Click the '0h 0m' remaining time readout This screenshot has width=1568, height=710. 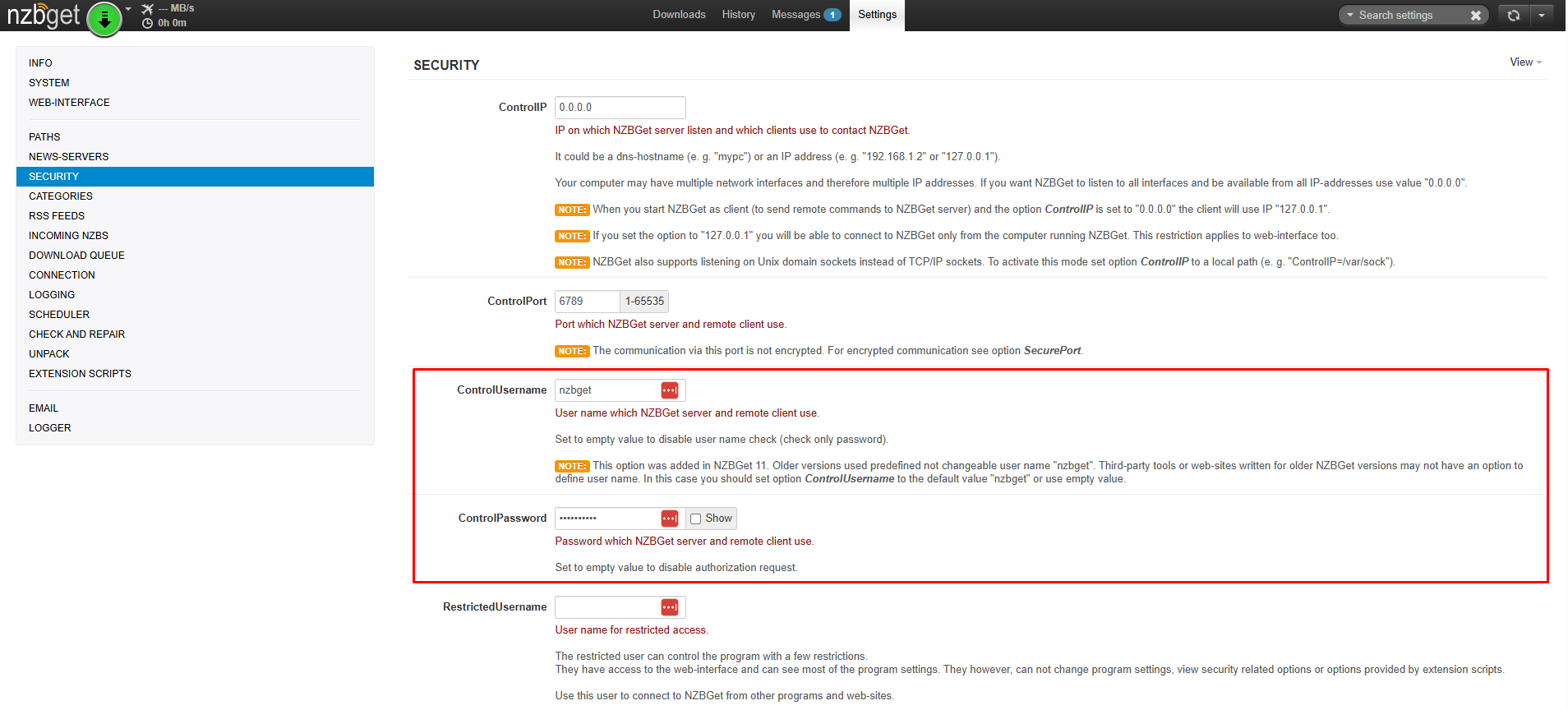pyautogui.click(x=173, y=23)
